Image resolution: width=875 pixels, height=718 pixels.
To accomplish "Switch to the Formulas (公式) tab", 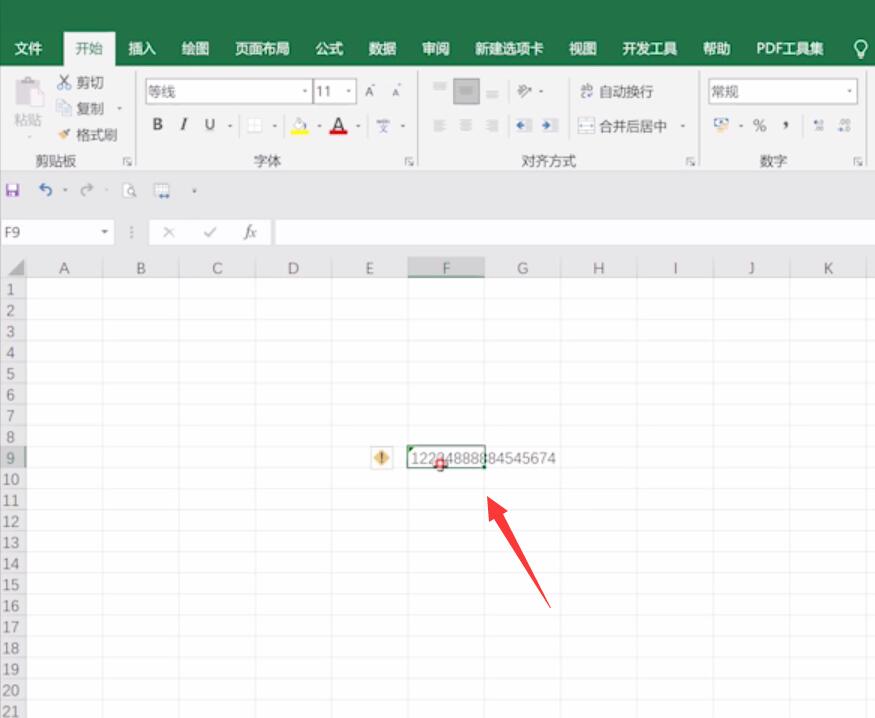I will point(329,49).
